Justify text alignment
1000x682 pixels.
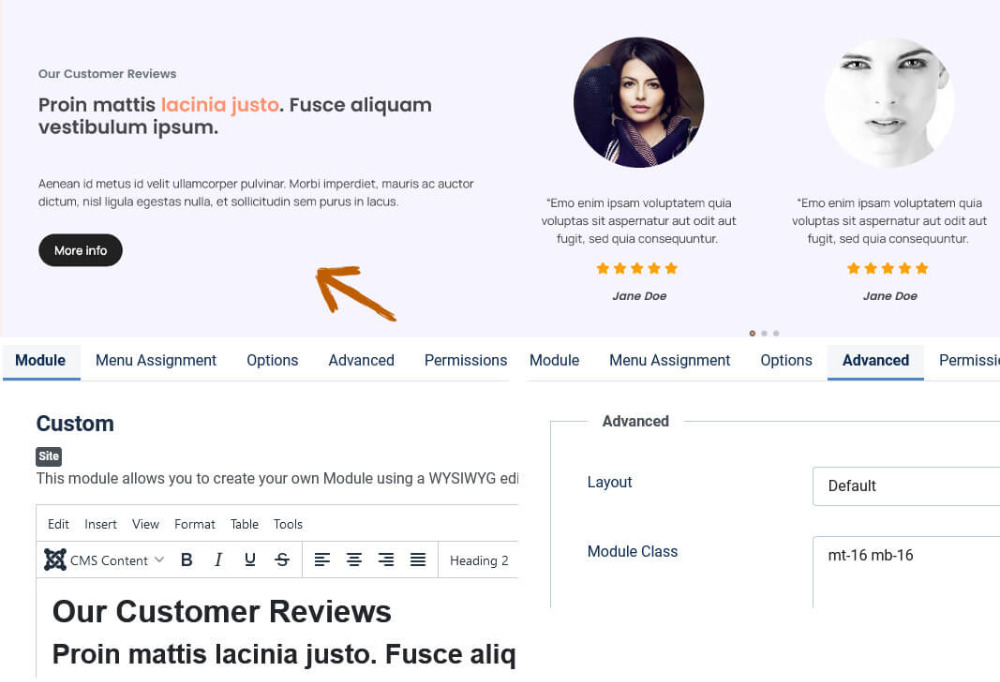pyautogui.click(x=418, y=560)
